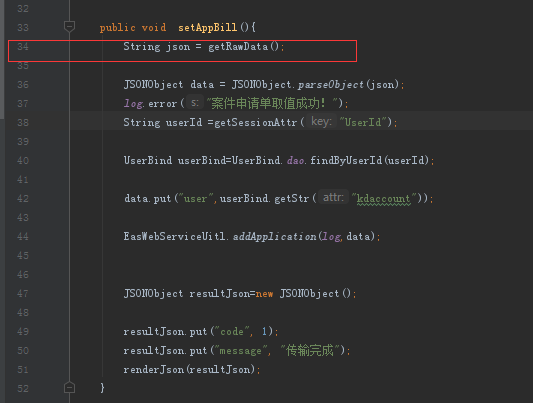Viewport: 533px width, 403px height.
Task: Click line number 51 in the gutter
Action: pyautogui.click(x=23, y=370)
